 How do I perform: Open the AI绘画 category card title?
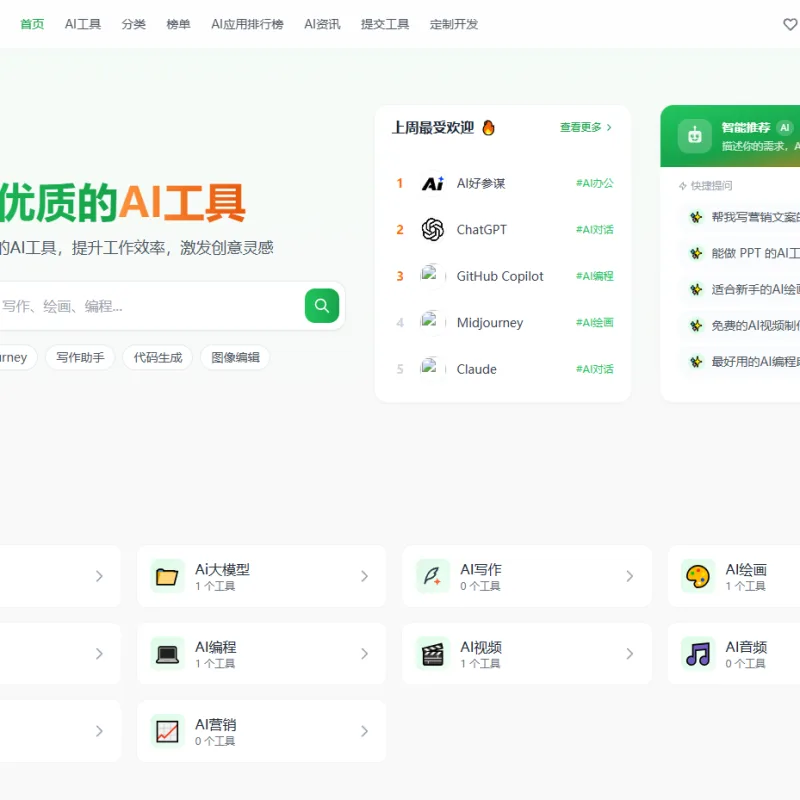click(x=746, y=569)
